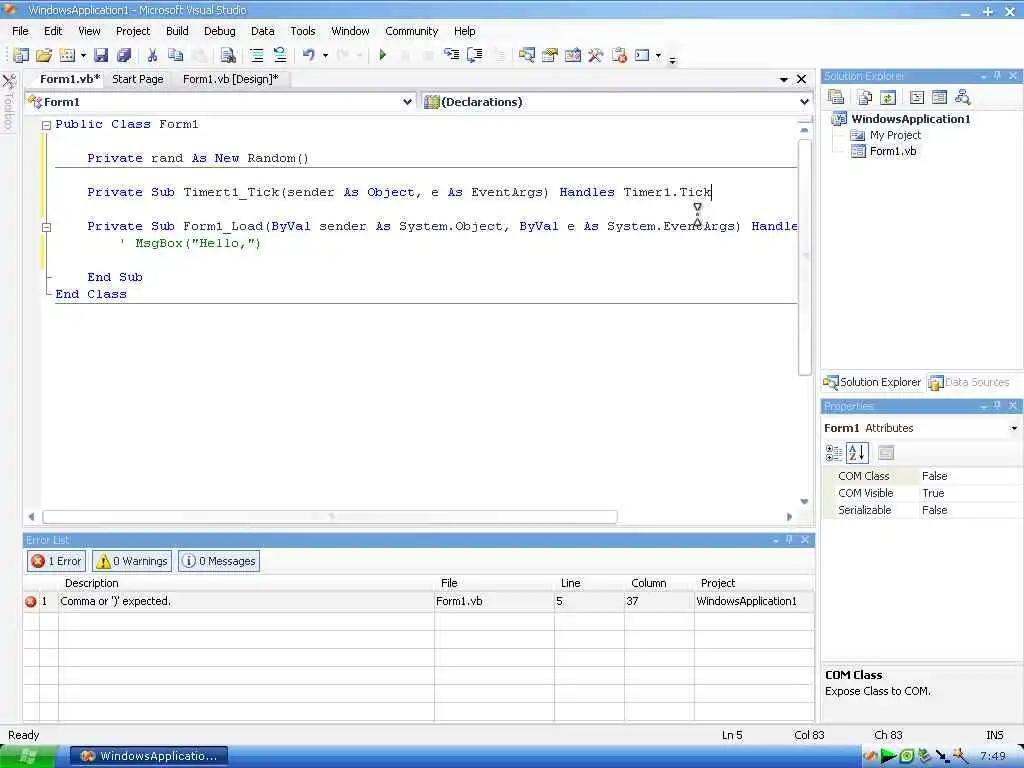Click Show All Files icon in Solution Explorer
This screenshot has width=1024, height=768.
tap(865, 97)
